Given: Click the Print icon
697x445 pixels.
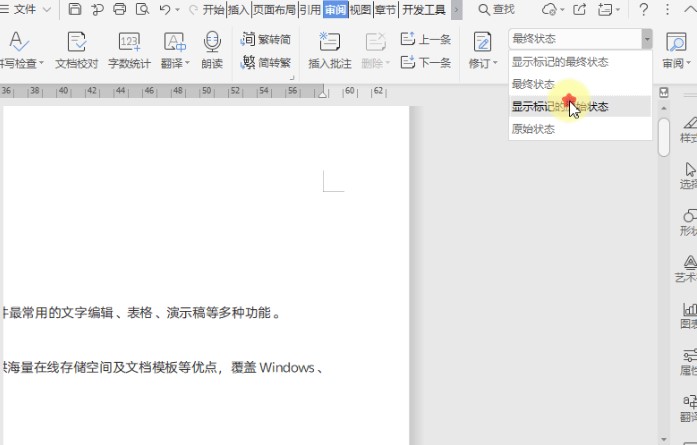Looking at the screenshot, I should click(120, 9).
